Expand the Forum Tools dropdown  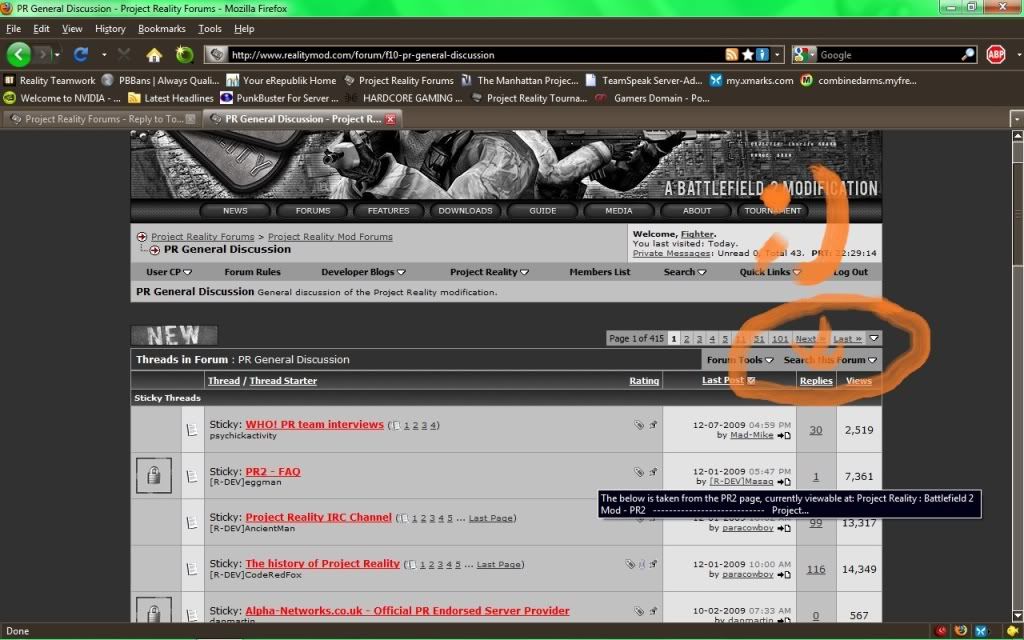click(740, 360)
